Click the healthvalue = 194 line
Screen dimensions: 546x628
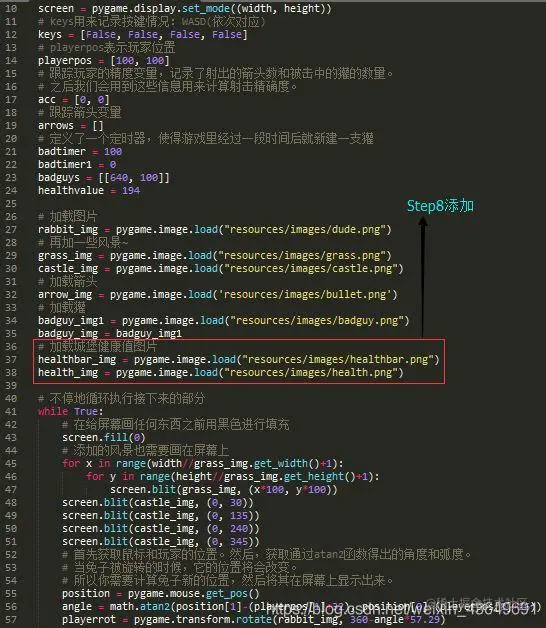[x=89, y=190]
